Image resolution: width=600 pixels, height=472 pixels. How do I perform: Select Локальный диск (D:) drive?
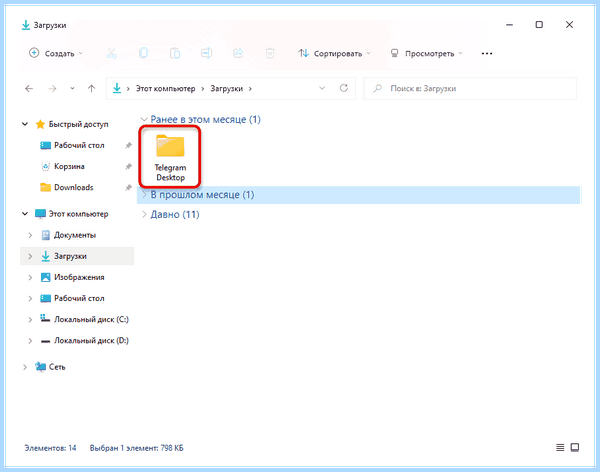pos(91,340)
